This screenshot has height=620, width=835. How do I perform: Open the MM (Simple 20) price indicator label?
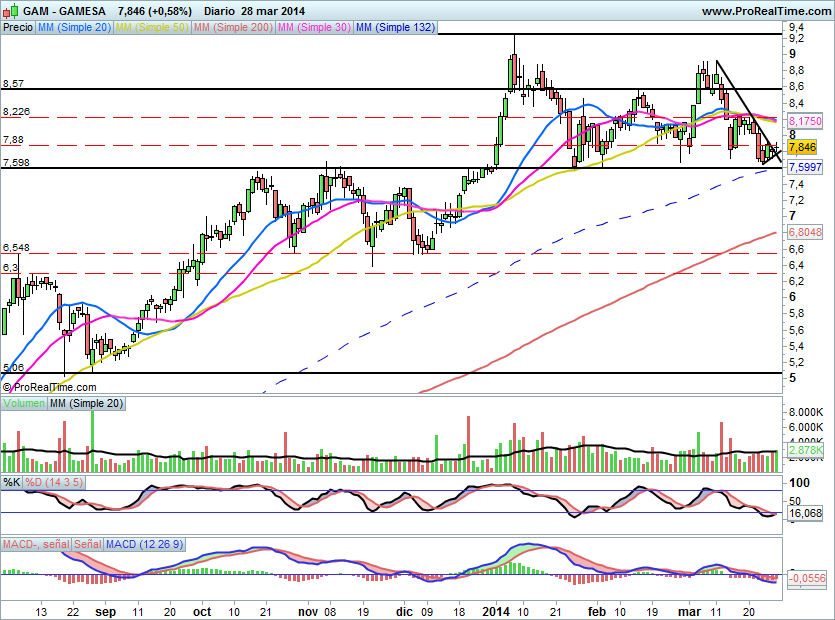(74, 27)
